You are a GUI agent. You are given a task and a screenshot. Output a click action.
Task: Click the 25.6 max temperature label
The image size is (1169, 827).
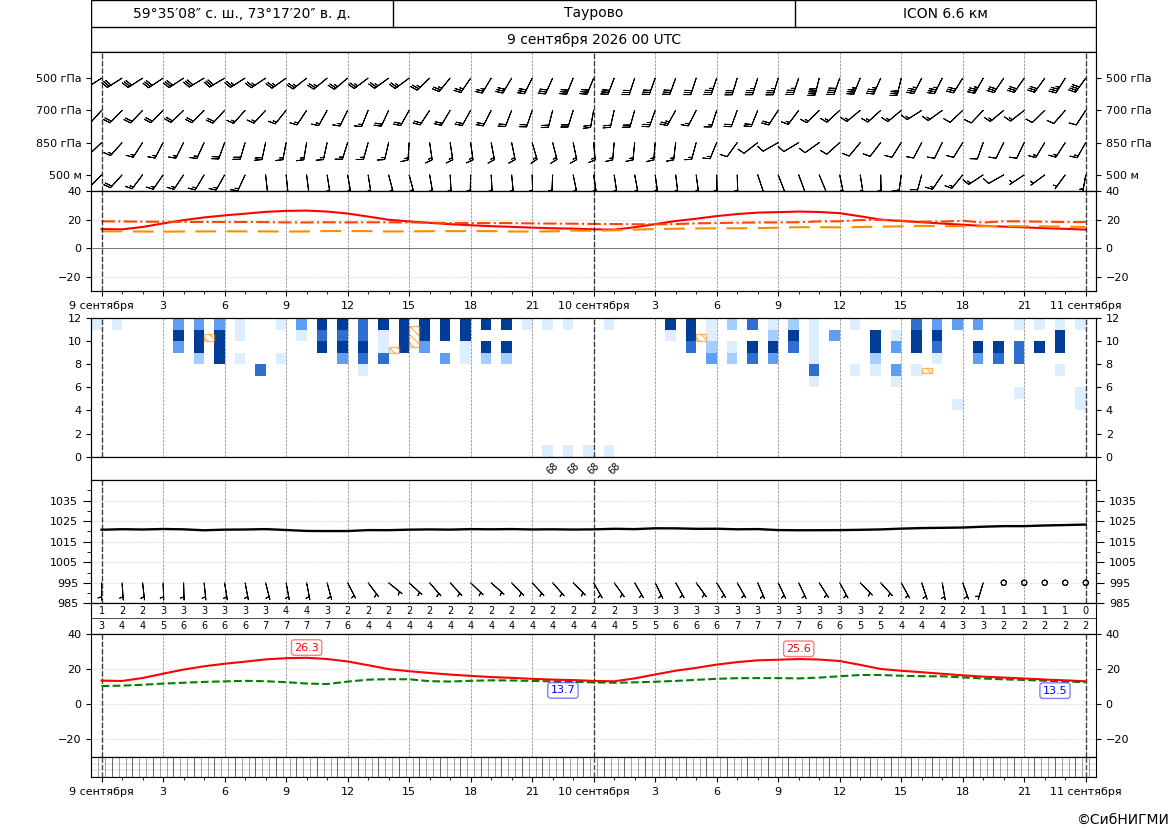(798, 648)
